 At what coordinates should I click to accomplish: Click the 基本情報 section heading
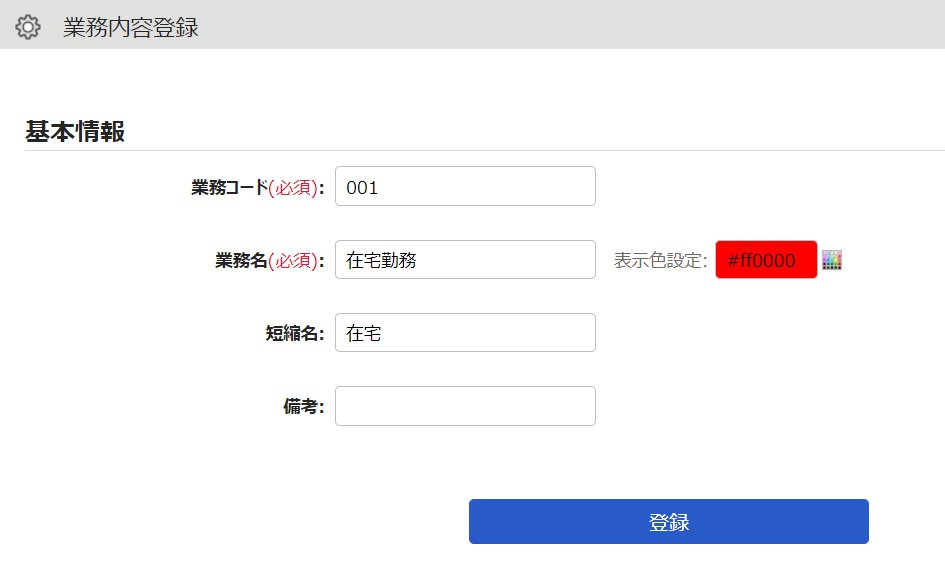coord(75,131)
